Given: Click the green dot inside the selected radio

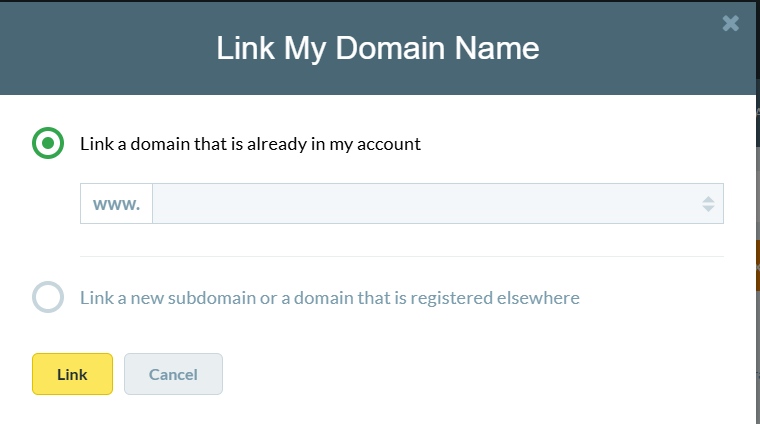Looking at the screenshot, I should click(48, 143).
